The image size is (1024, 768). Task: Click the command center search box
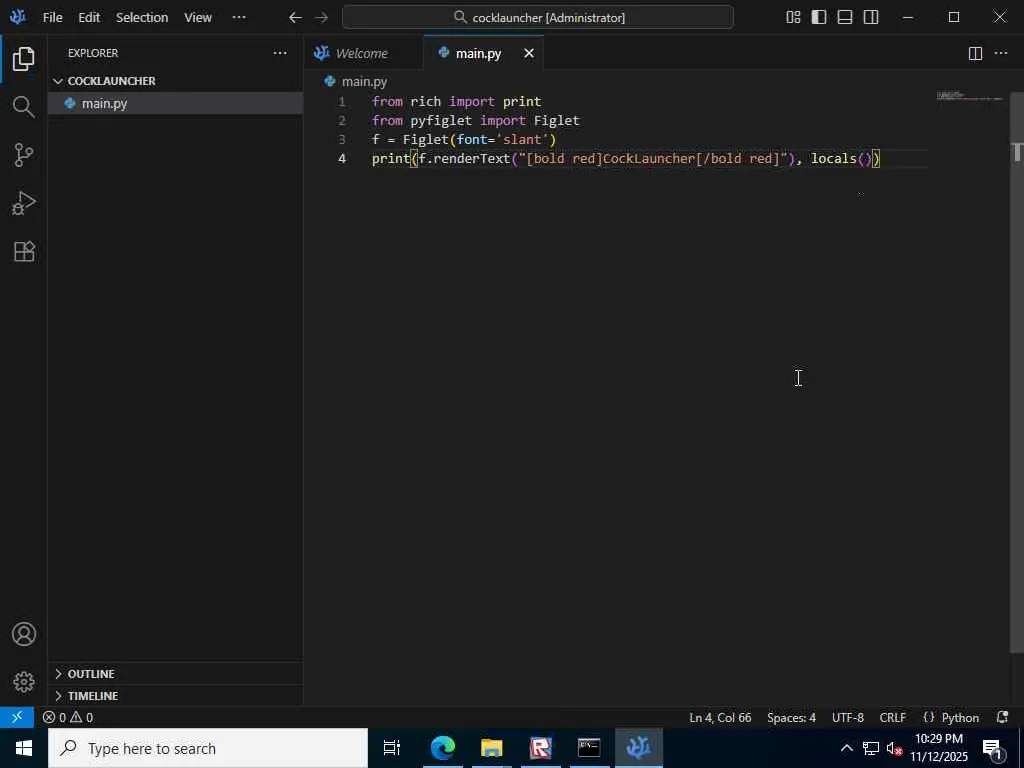537,18
